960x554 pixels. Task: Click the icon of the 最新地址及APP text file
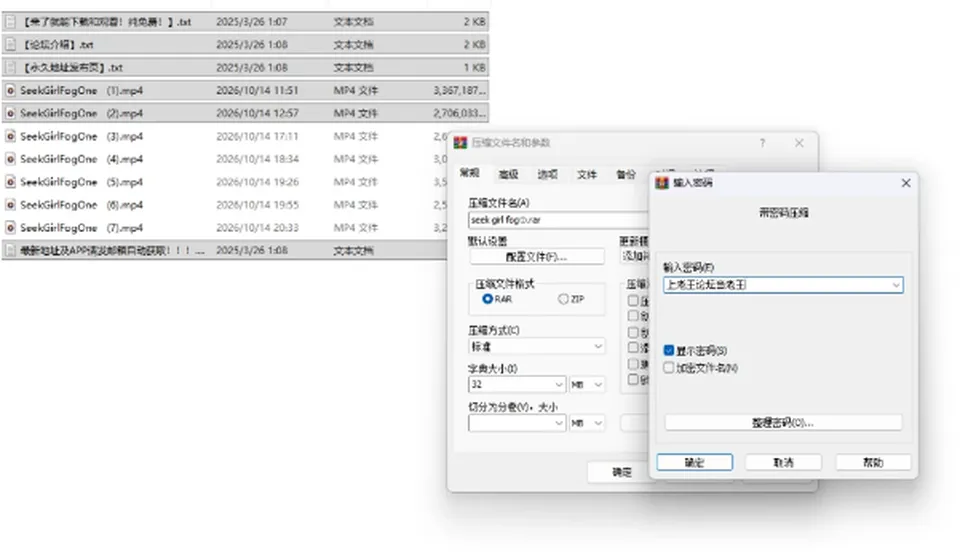click(10, 250)
